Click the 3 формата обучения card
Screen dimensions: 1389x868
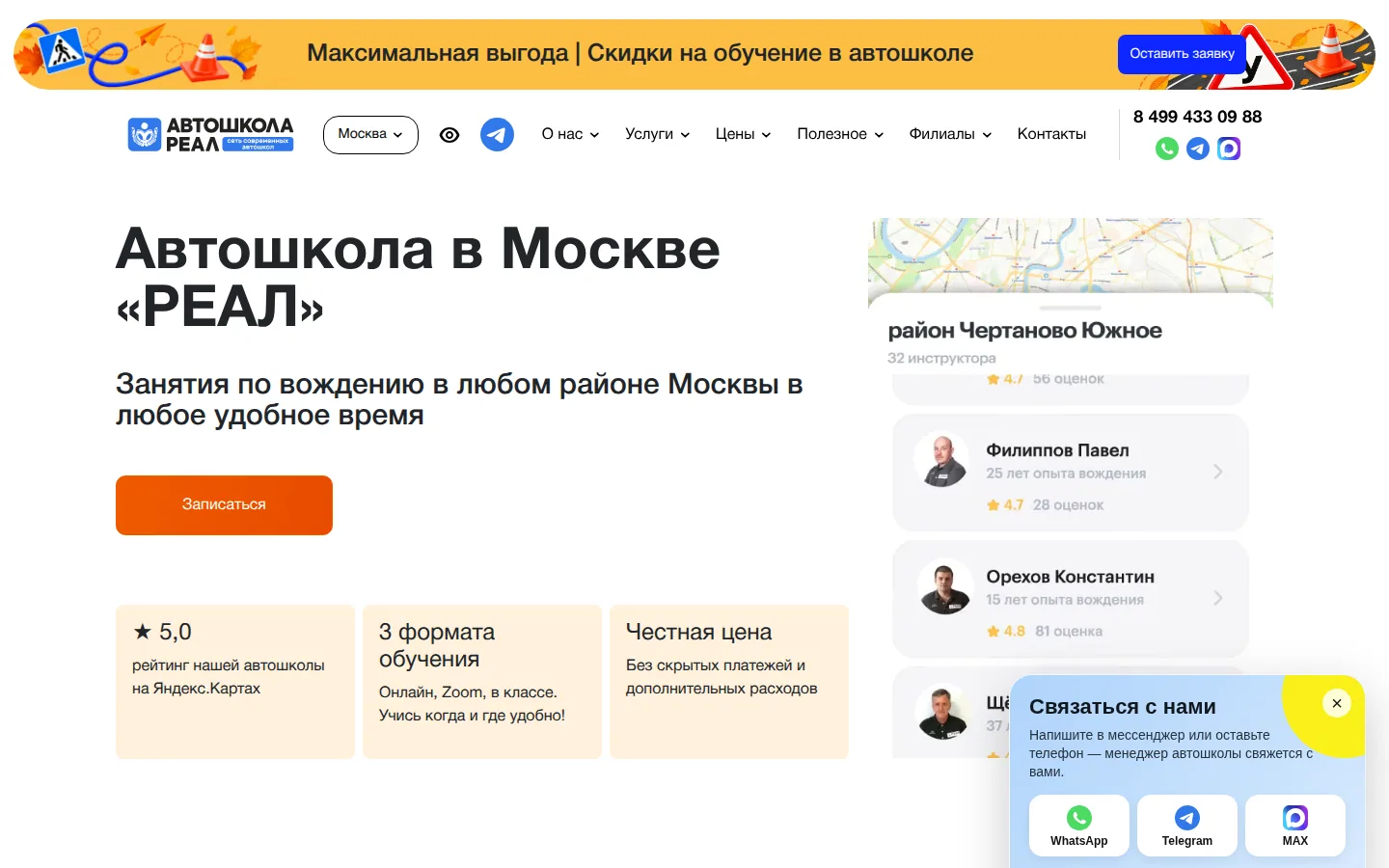coord(482,682)
